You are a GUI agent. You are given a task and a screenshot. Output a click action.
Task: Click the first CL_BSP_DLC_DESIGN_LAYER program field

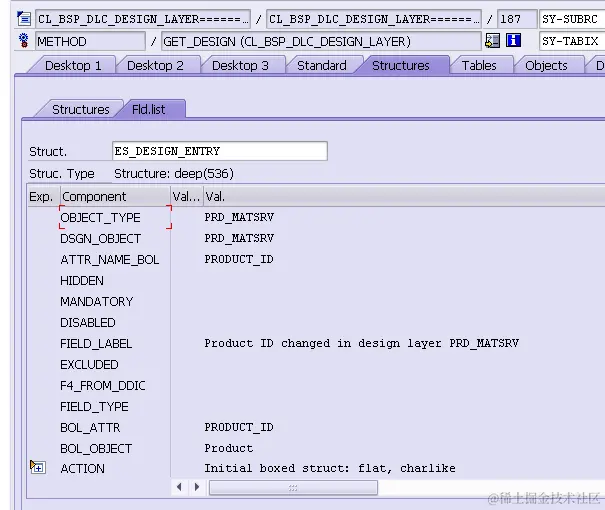(x=143, y=19)
